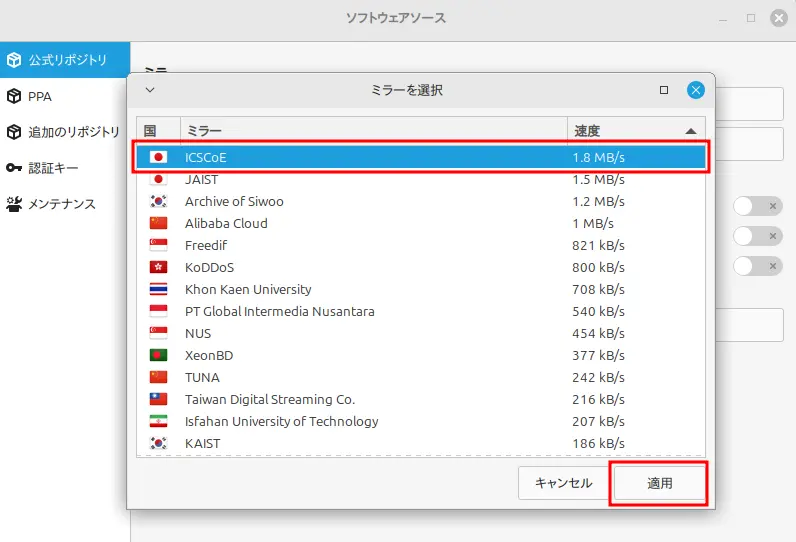Image resolution: width=796 pixels, height=542 pixels.
Task: Select the KAIST mirror
Action: 421,444
